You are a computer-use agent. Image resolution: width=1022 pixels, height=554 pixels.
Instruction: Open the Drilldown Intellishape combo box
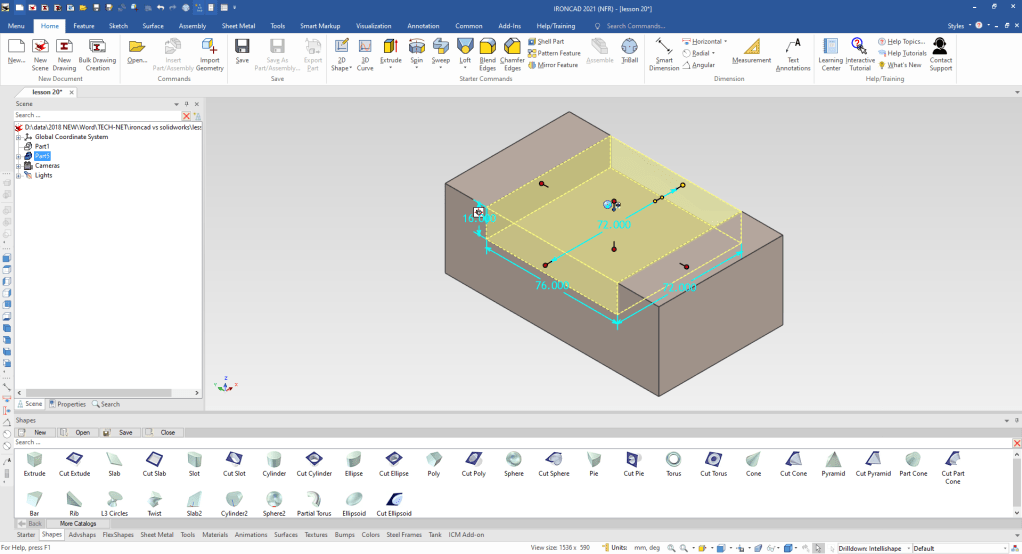point(872,548)
